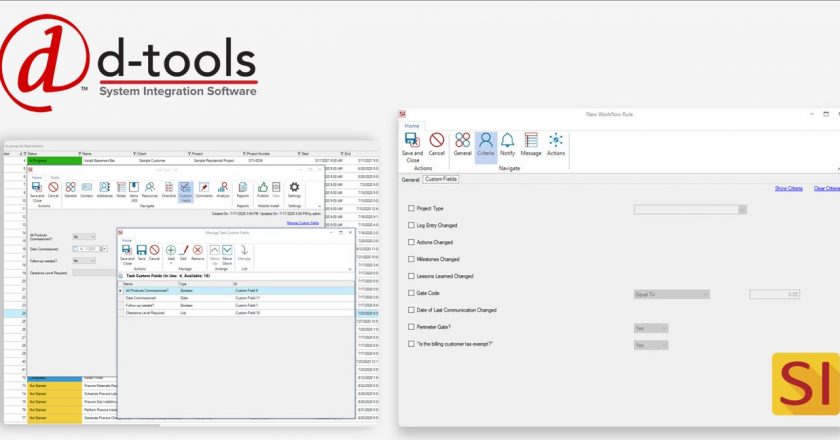
Task: Click Edit pencil icon in Manage Custom Fields
Action: point(184,252)
